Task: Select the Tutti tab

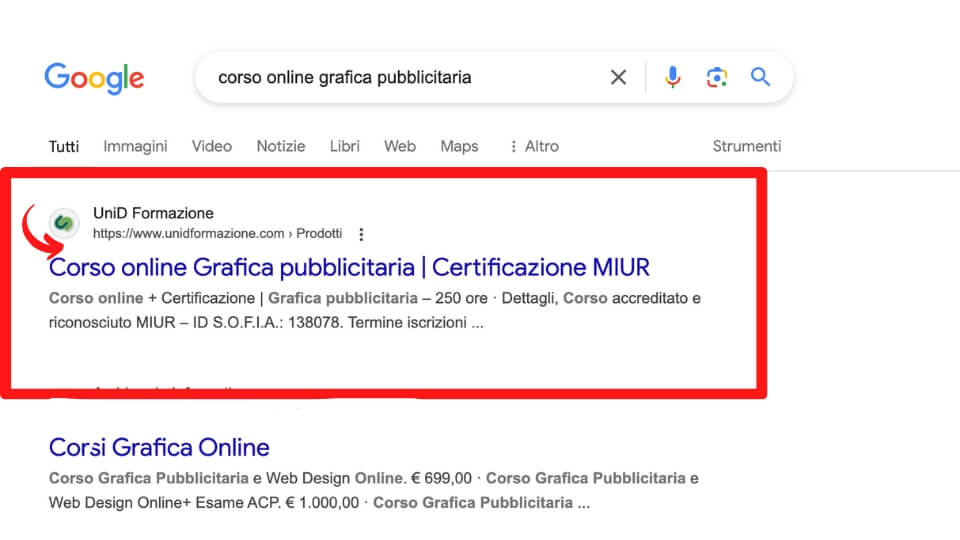Action: 64,146
